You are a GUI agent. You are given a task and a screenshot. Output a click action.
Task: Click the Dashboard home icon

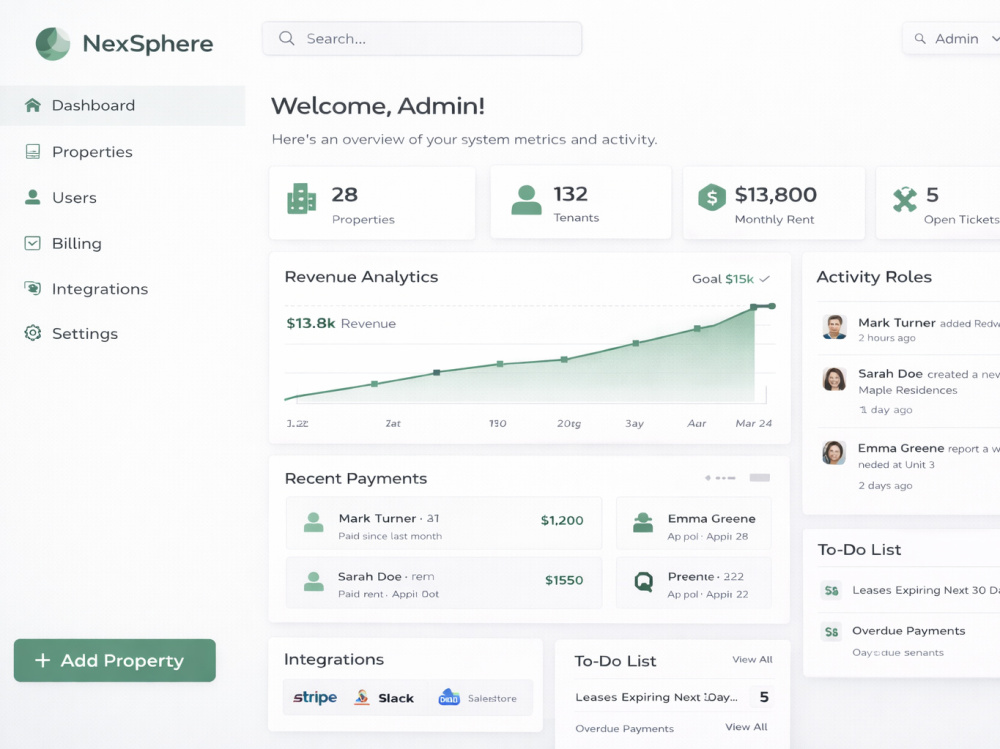pyautogui.click(x=33, y=105)
